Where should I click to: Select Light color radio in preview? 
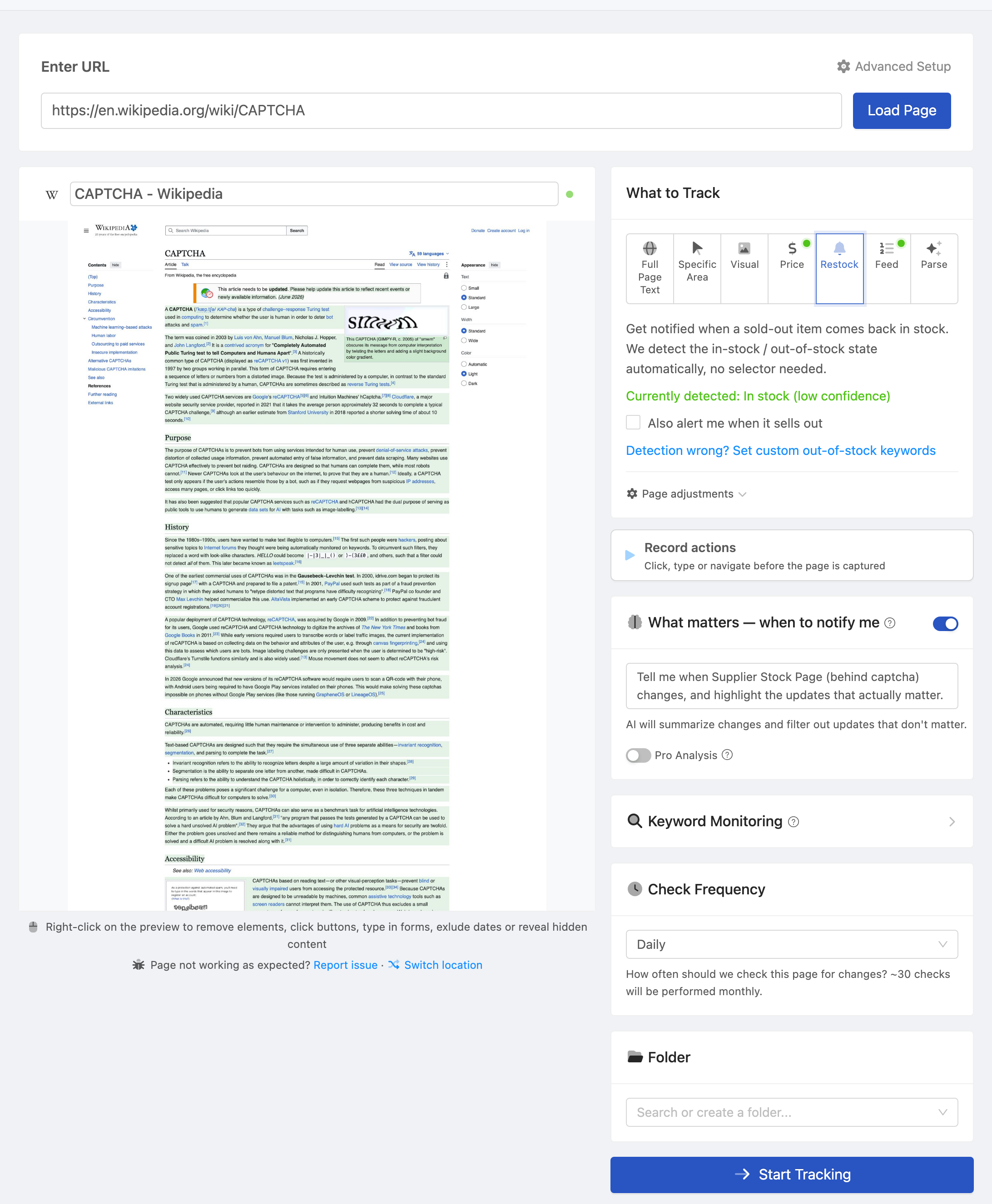[x=464, y=374]
